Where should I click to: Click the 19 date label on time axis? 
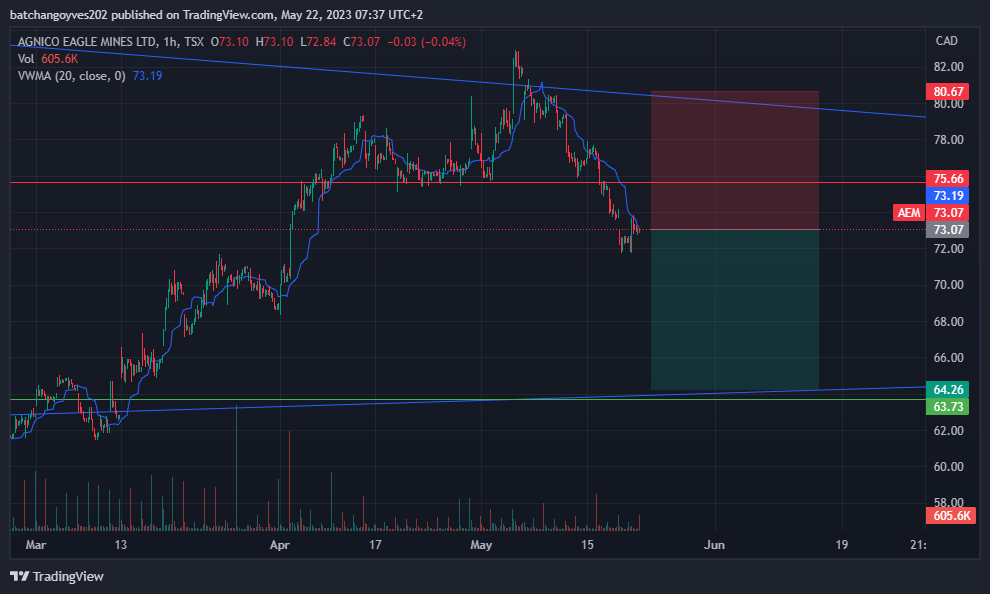click(x=842, y=545)
